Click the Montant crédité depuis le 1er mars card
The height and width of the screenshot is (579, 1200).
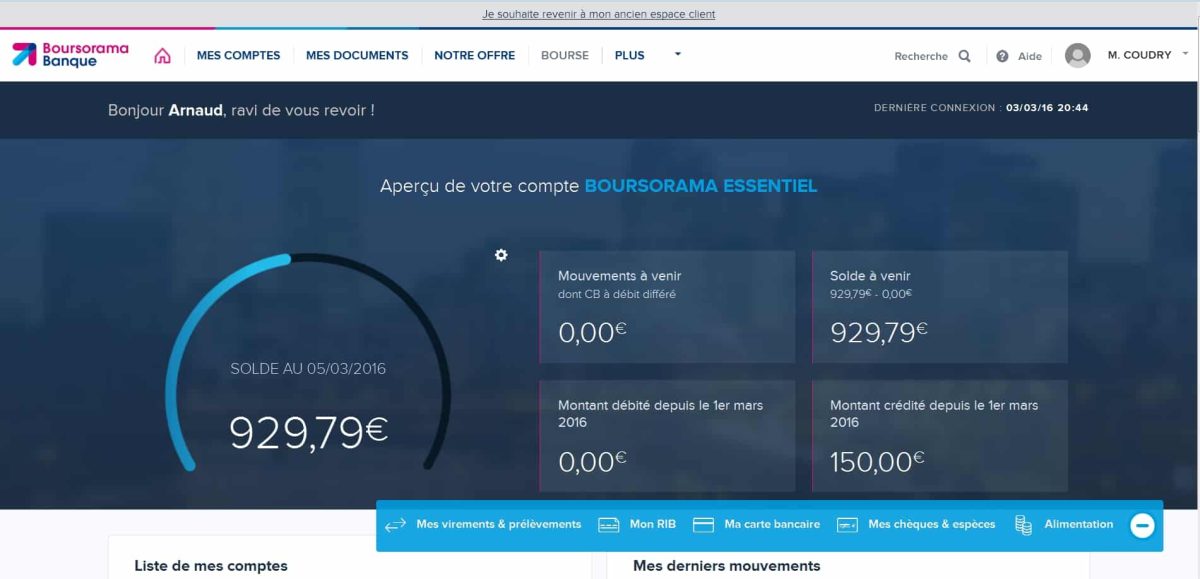coord(940,435)
